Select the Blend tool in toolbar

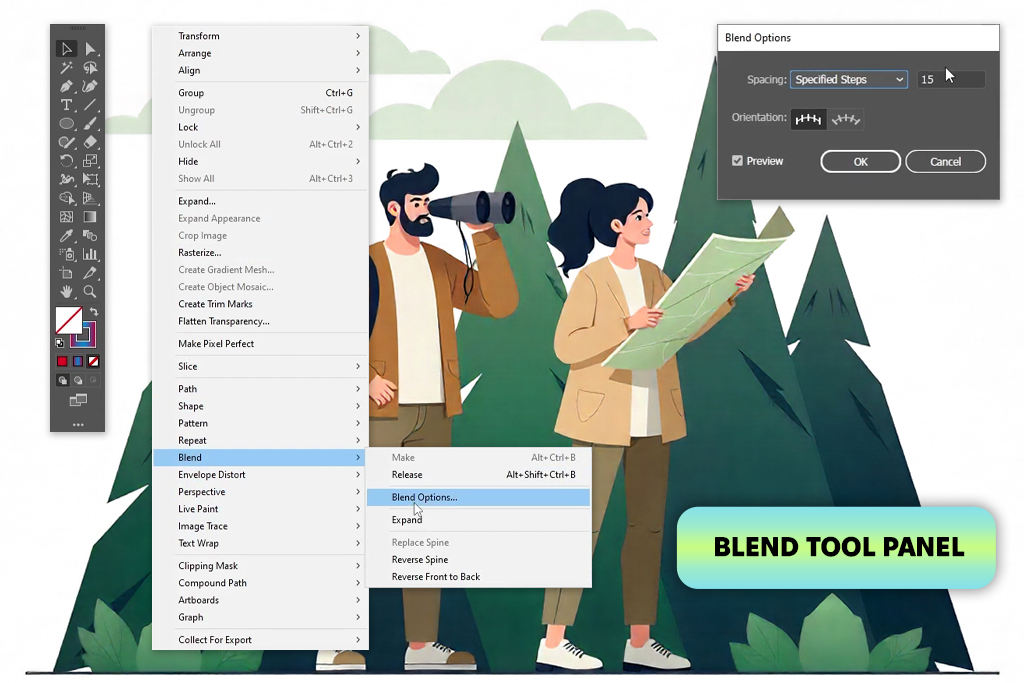(x=90, y=235)
